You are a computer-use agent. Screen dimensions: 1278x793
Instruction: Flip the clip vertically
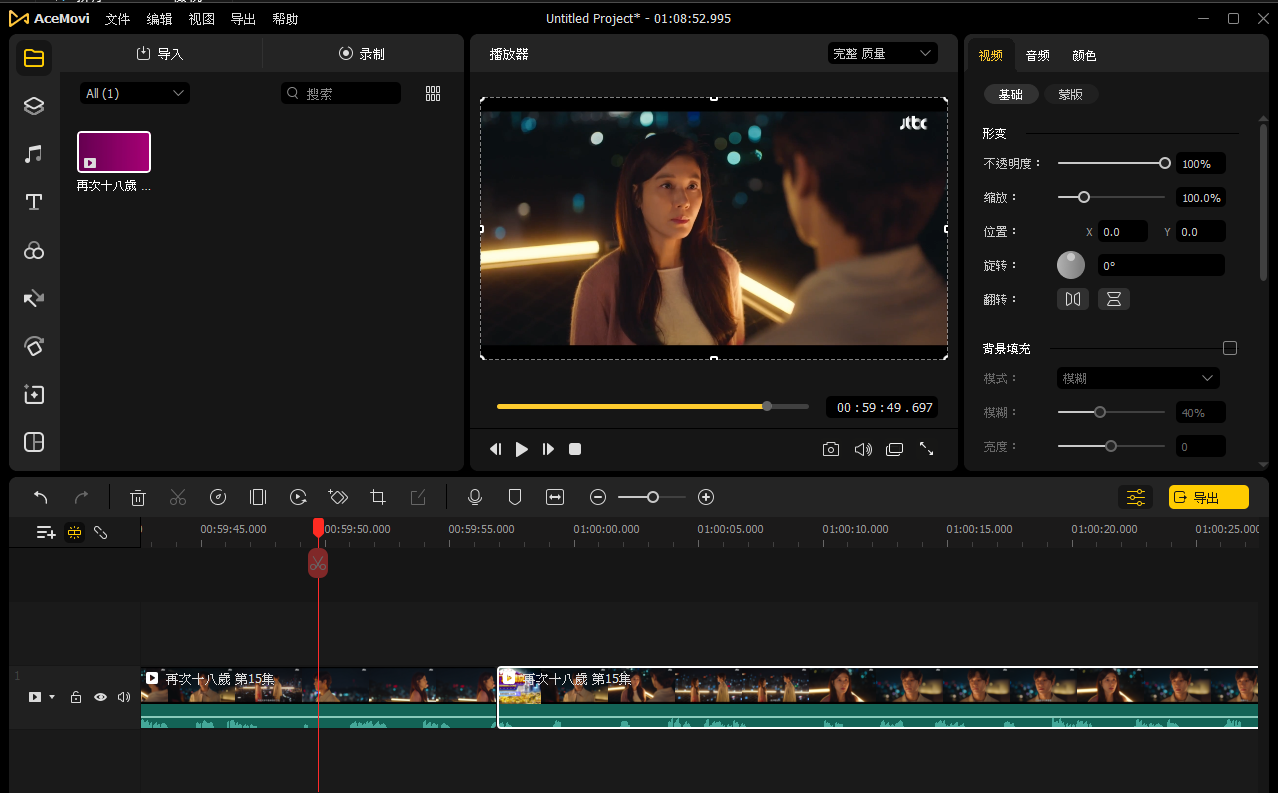(1114, 299)
